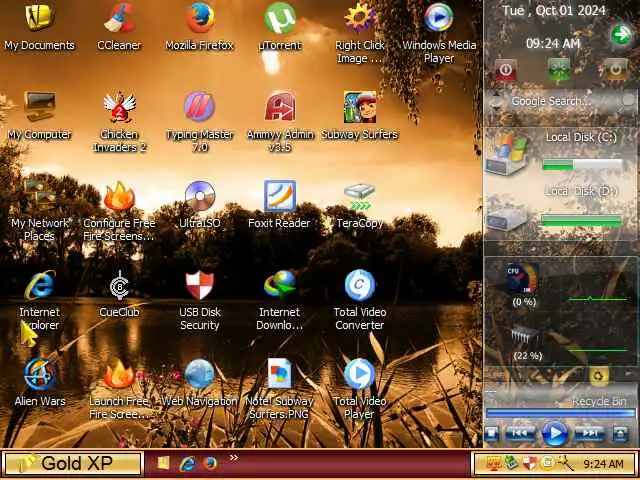The height and width of the screenshot is (480, 640).
Task: Launch UltraISO desktop shortcut
Action: (x=200, y=196)
